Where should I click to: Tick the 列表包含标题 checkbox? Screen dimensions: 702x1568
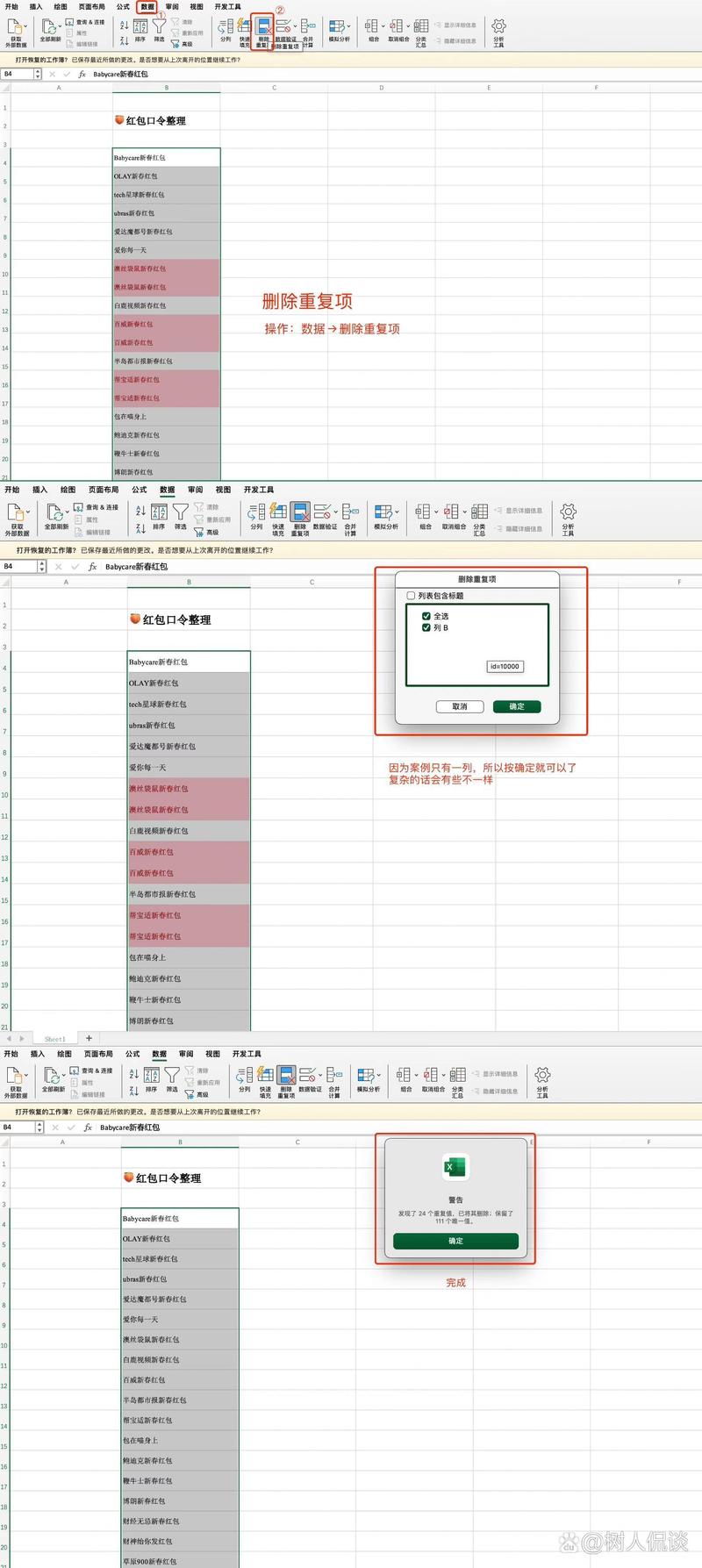coord(411,596)
